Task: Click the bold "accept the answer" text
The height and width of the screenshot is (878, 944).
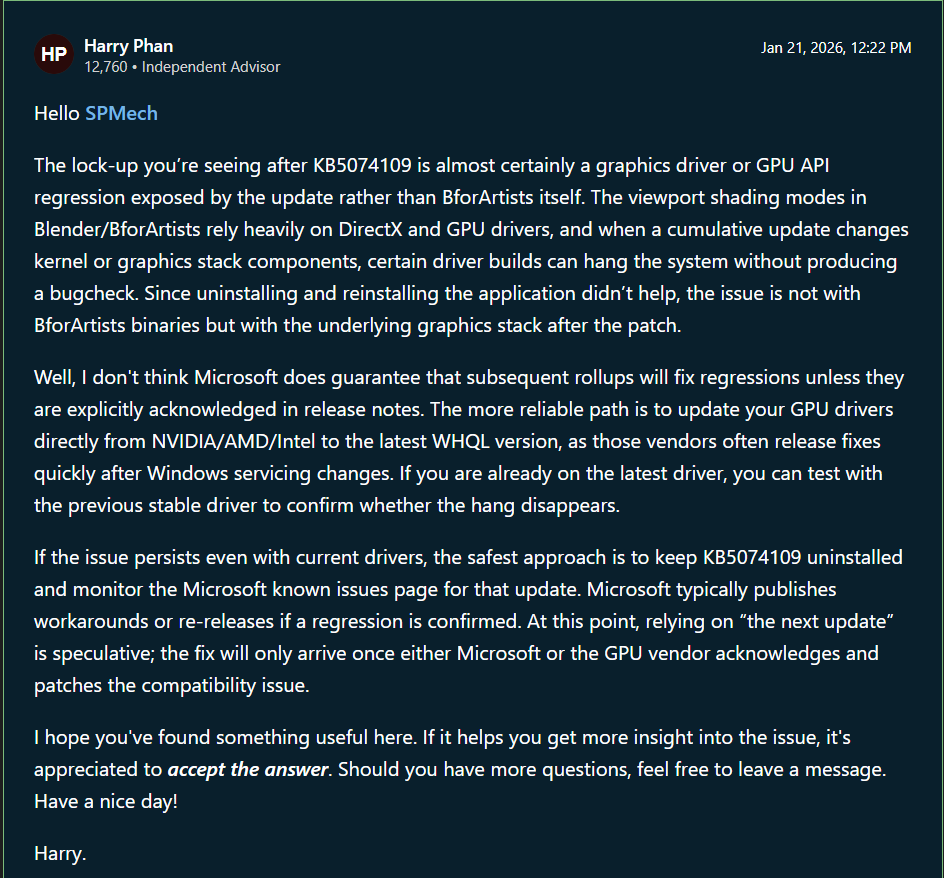Action: click(x=248, y=769)
